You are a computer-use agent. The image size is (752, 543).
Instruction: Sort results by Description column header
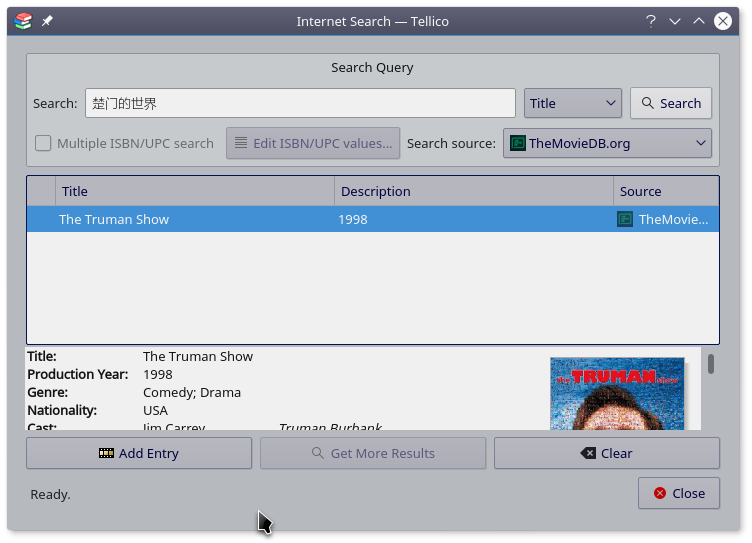pyautogui.click(x=474, y=191)
